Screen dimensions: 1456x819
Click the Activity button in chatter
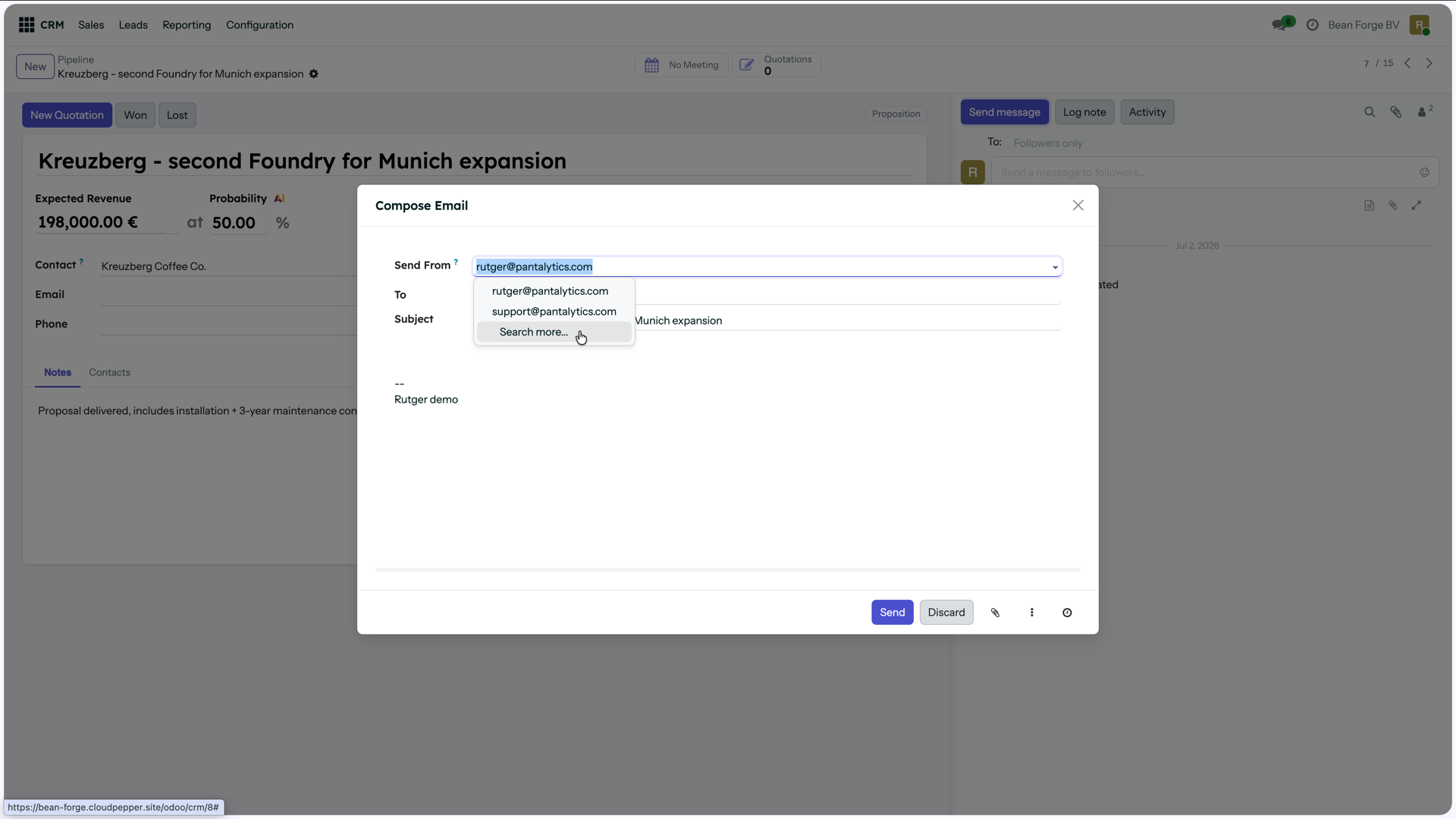(x=1147, y=112)
